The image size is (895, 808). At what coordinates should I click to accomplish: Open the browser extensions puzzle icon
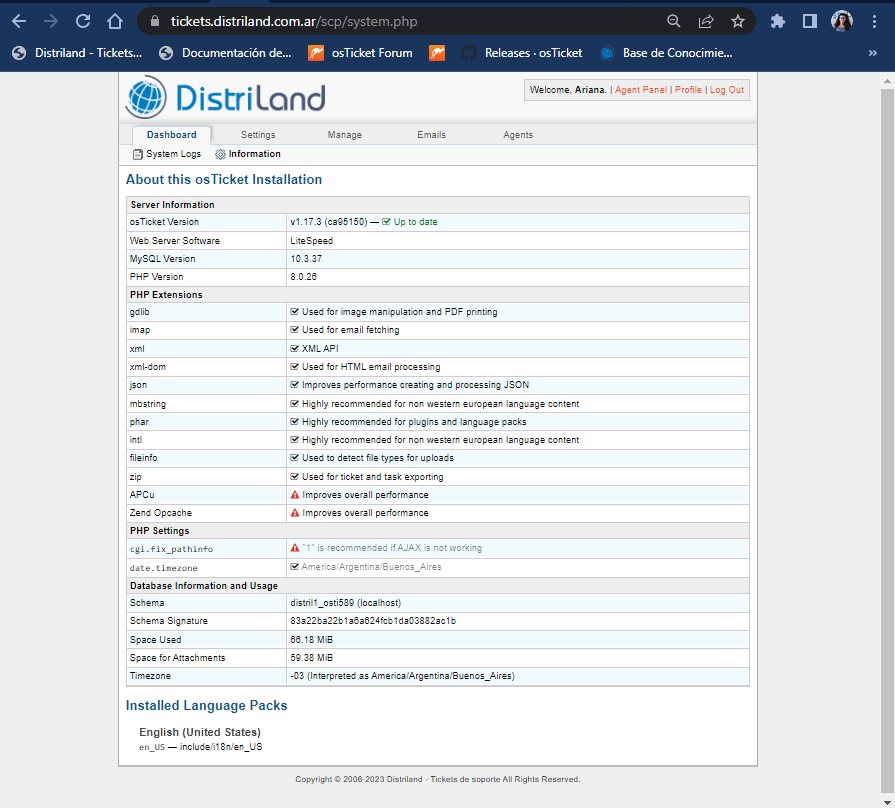[x=777, y=21]
